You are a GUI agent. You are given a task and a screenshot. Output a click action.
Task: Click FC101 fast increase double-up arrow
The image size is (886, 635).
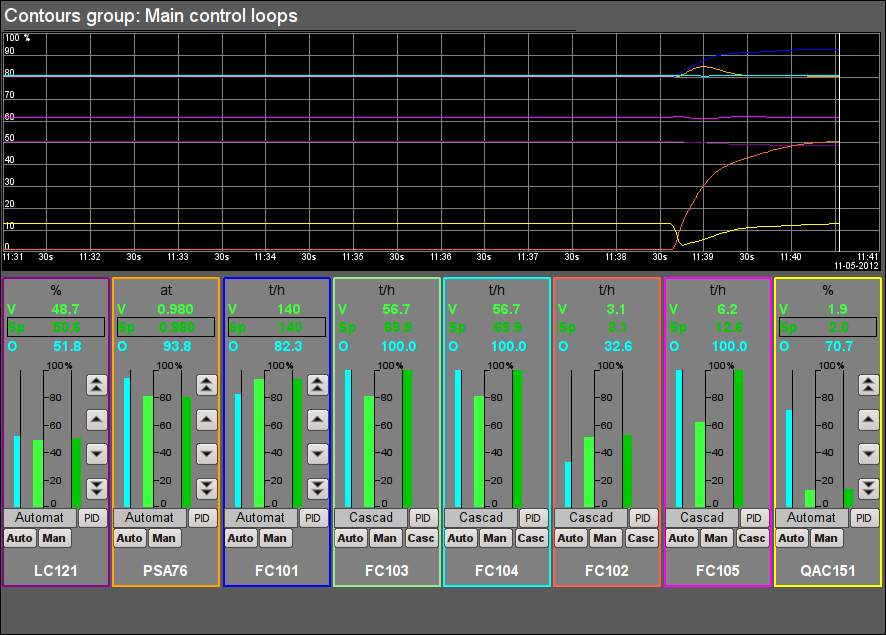point(318,385)
